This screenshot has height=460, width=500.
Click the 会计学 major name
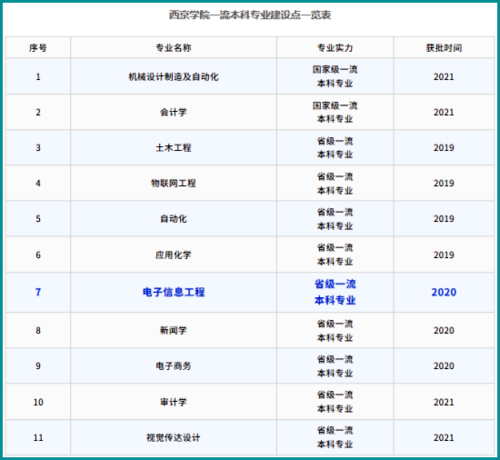pyautogui.click(x=173, y=112)
